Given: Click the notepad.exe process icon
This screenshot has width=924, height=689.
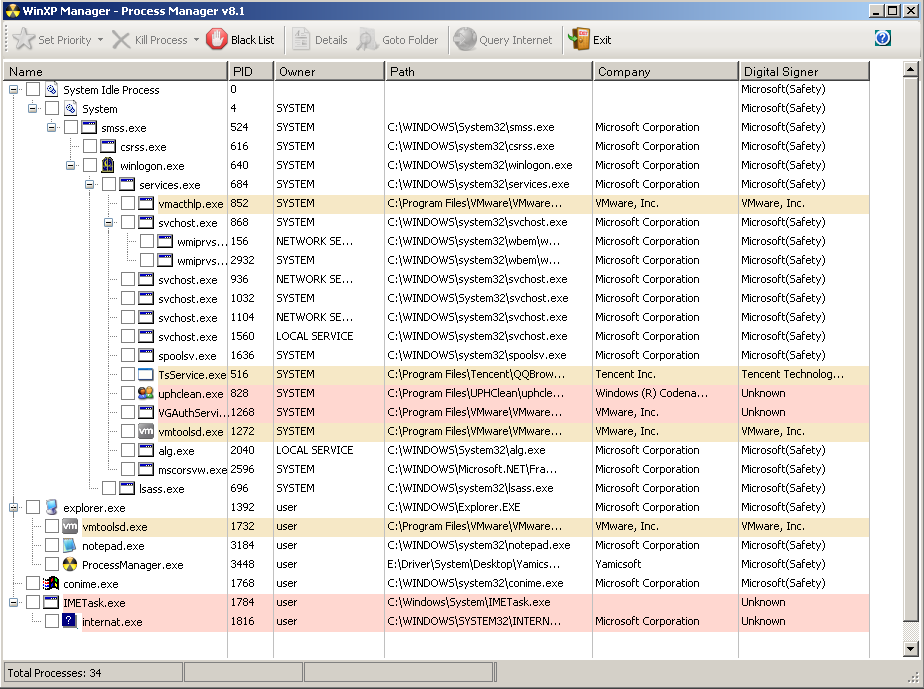Looking at the screenshot, I should [x=70, y=546].
